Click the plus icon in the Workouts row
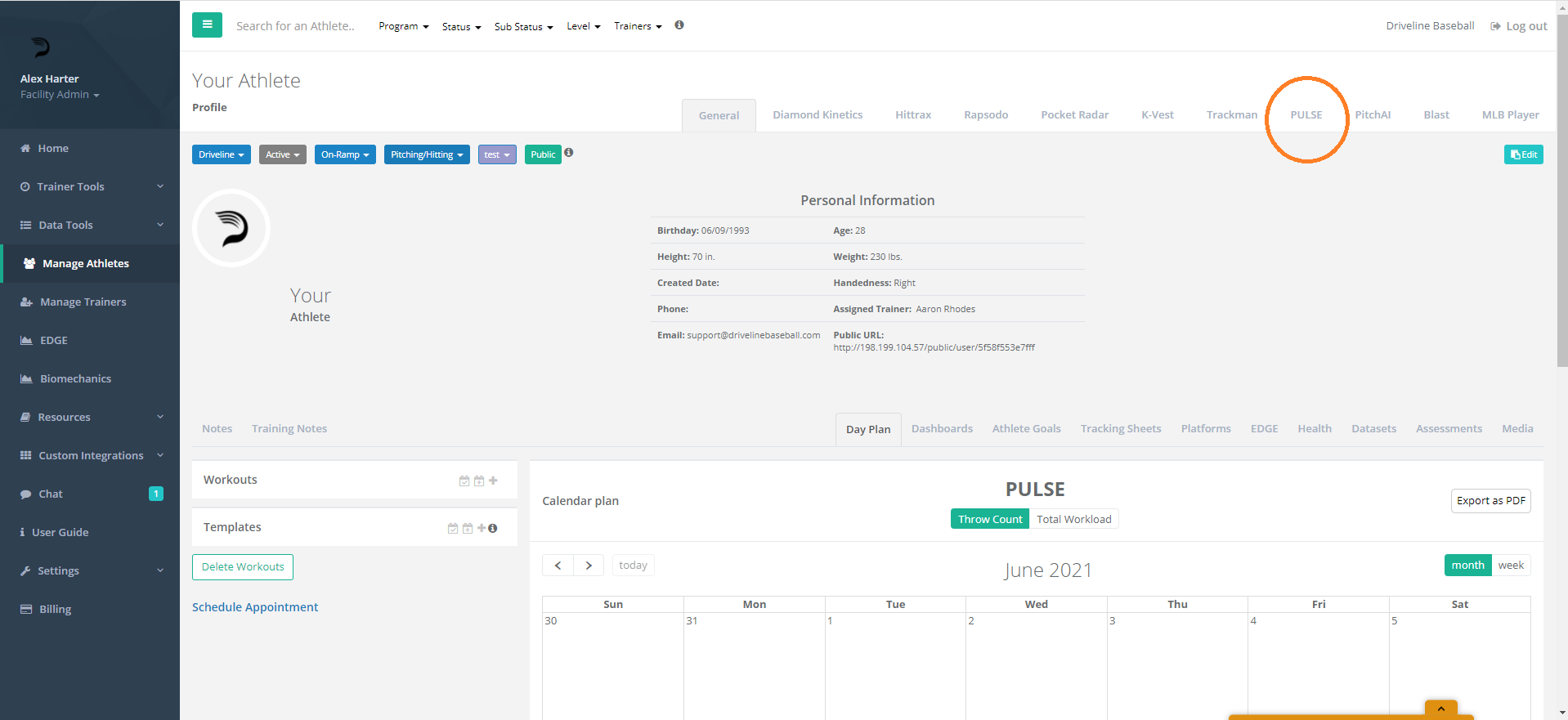This screenshot has width=1568, height=720. click(493, 481)
